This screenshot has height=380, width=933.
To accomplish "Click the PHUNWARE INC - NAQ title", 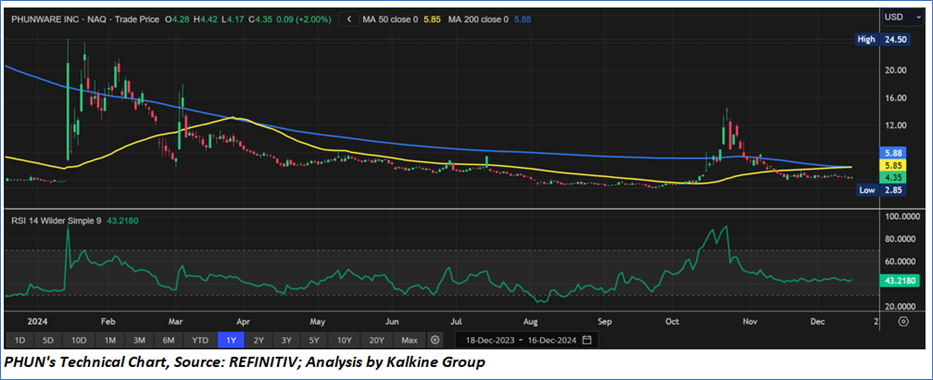I will [x=58, y=20].
